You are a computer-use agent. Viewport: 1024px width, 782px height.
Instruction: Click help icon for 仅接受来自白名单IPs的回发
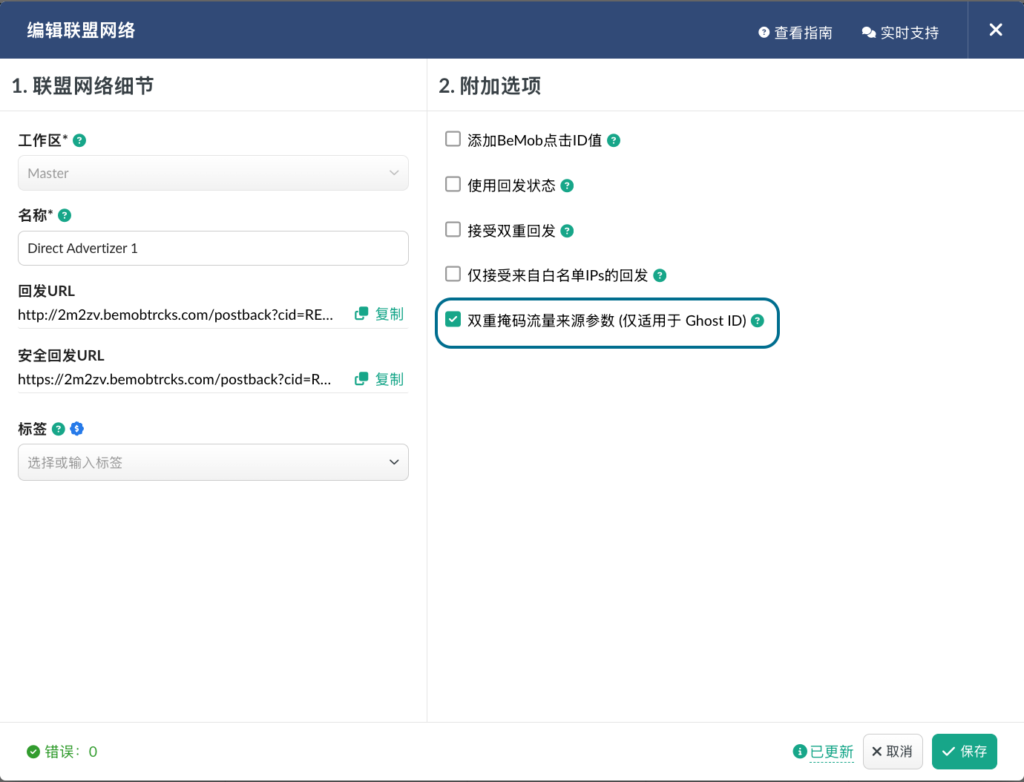(x=660, y=275)
